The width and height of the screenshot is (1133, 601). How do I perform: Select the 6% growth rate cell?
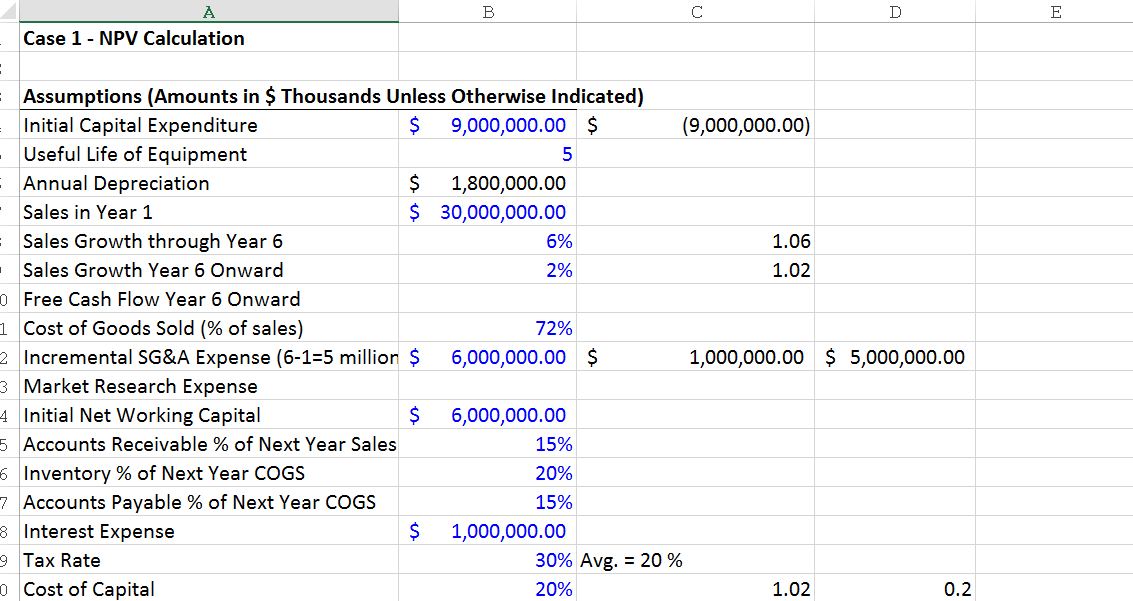[x=488, y=241]
